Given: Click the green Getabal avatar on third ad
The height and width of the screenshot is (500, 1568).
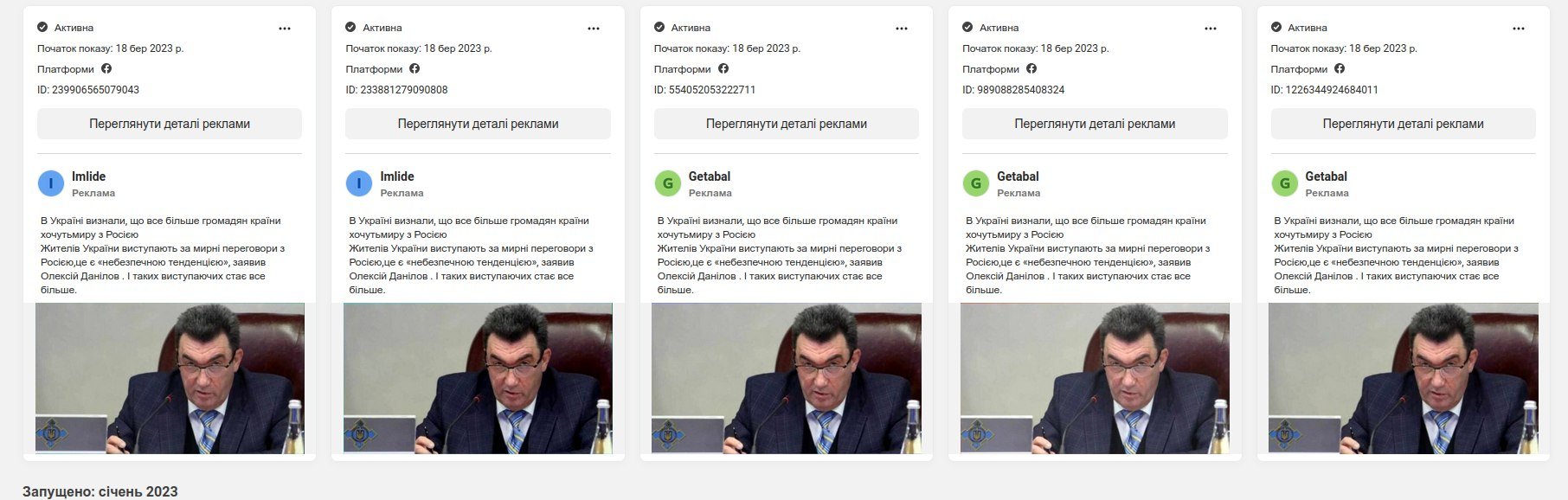Looking at the screenshot, I should [x=667, y=183].
